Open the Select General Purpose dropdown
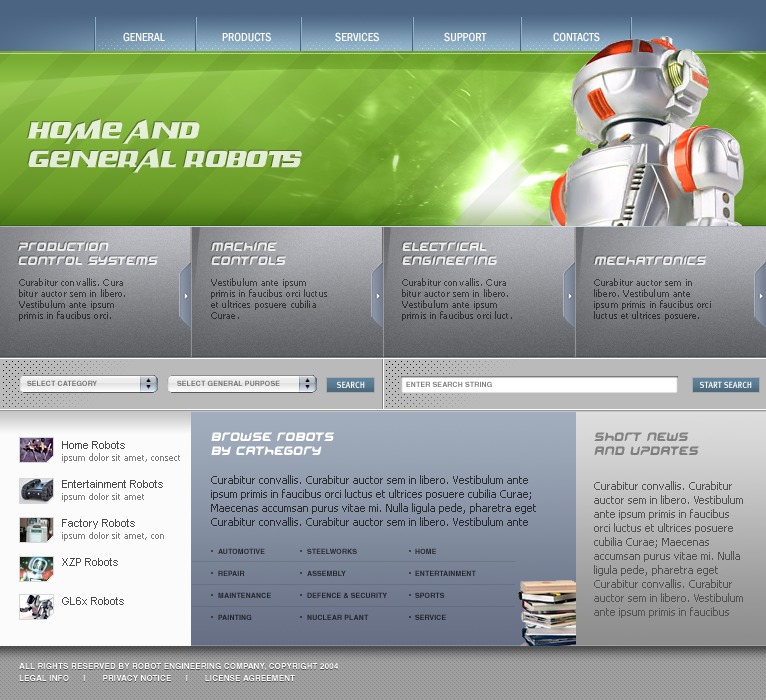Image resolution: width=766 pixels, height=700 pixels. [x=242, y=384]
